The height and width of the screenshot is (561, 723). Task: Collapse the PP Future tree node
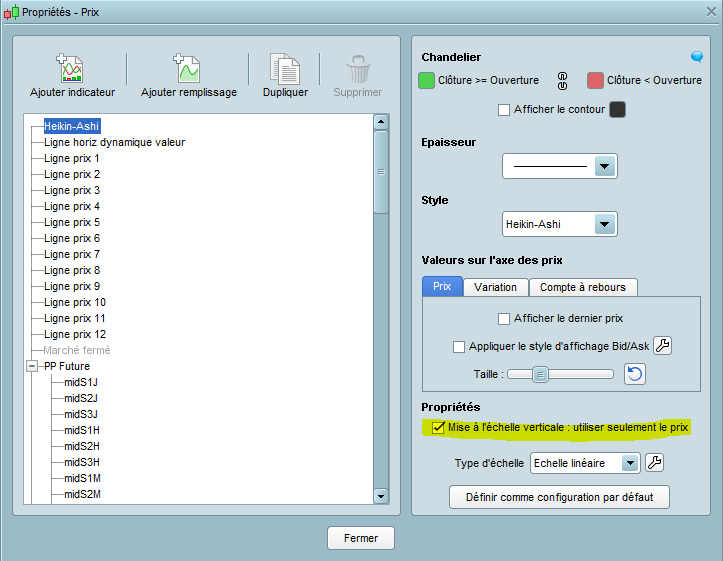pyautogui.click(x=32, y=366)
